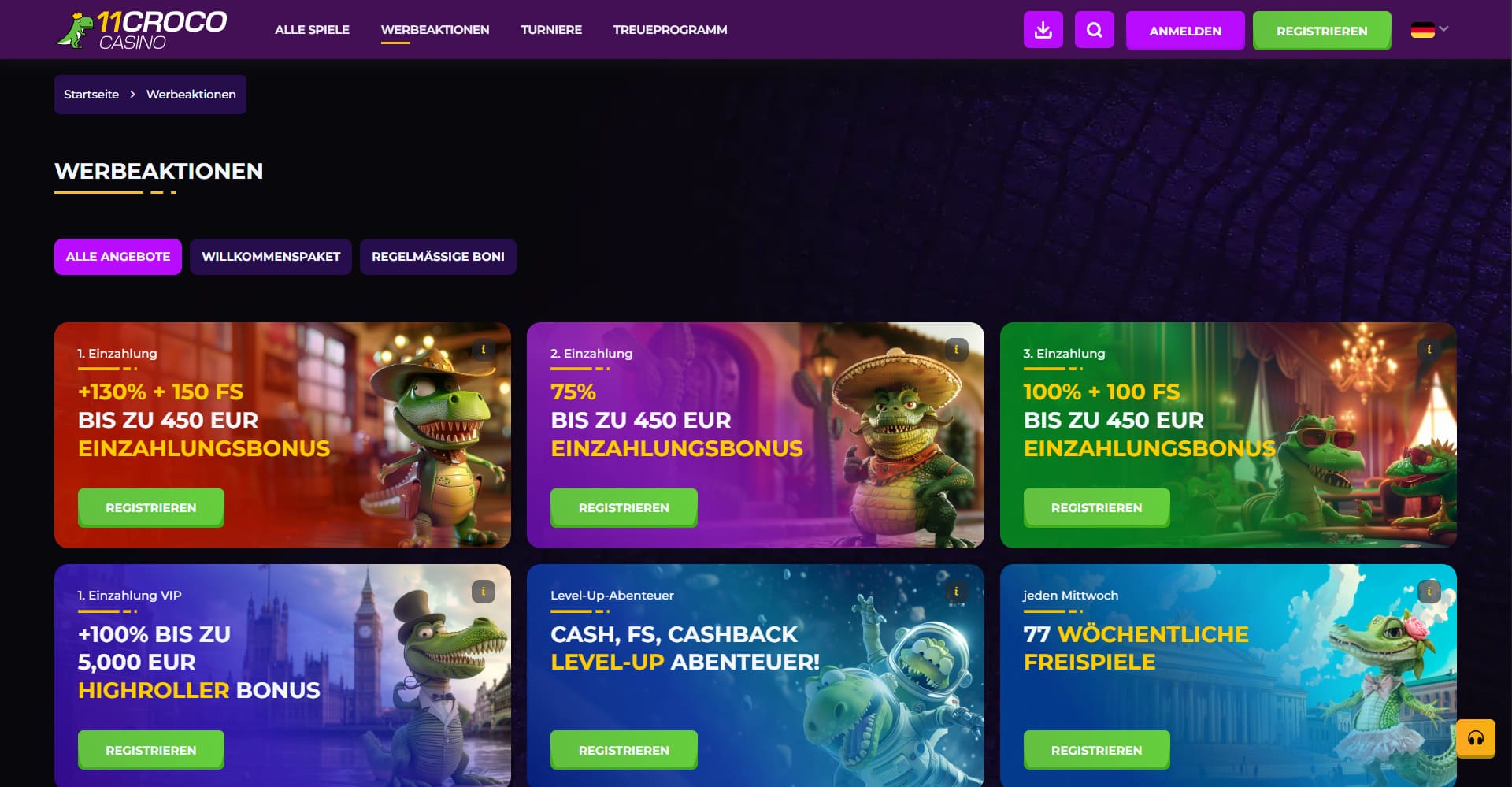Click the download app icon in header
1512x787 pixels.
coord(1043,30)
